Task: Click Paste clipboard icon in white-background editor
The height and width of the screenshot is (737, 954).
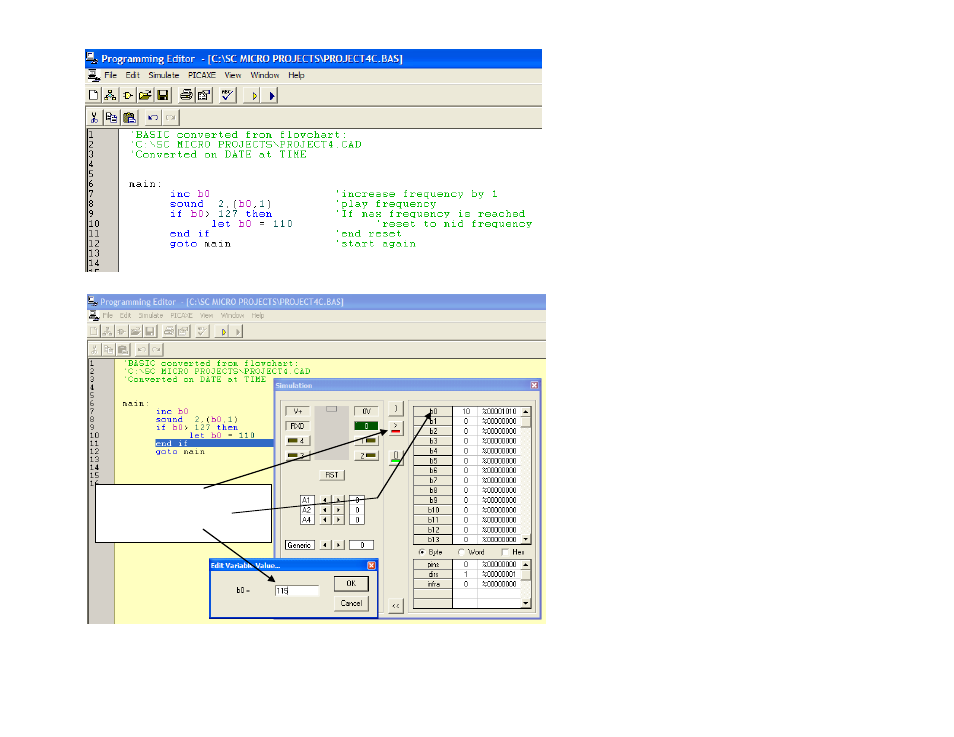Action: coord(129,117)
